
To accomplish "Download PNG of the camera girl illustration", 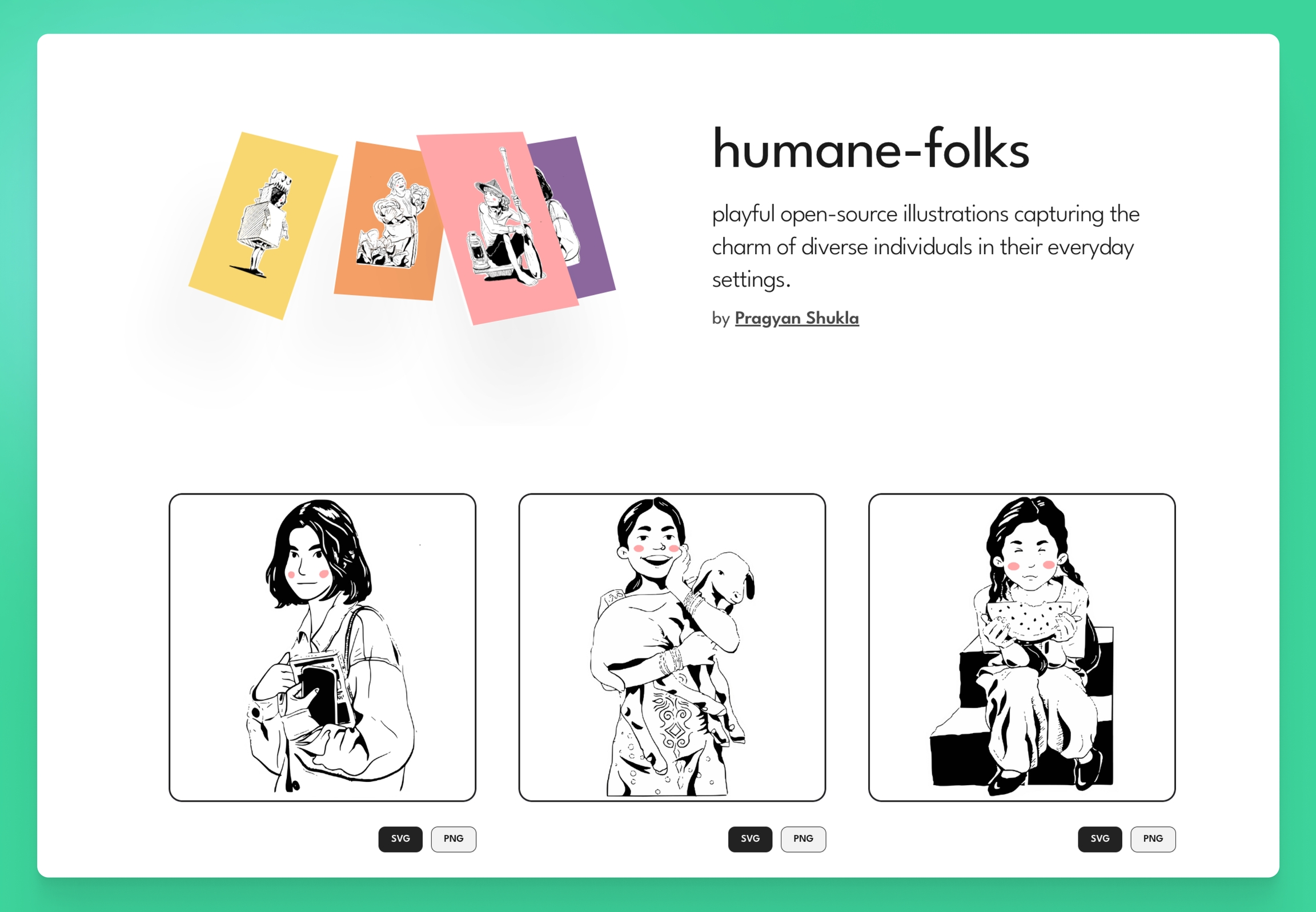I will pyautogui.click(x=453, y=839).
